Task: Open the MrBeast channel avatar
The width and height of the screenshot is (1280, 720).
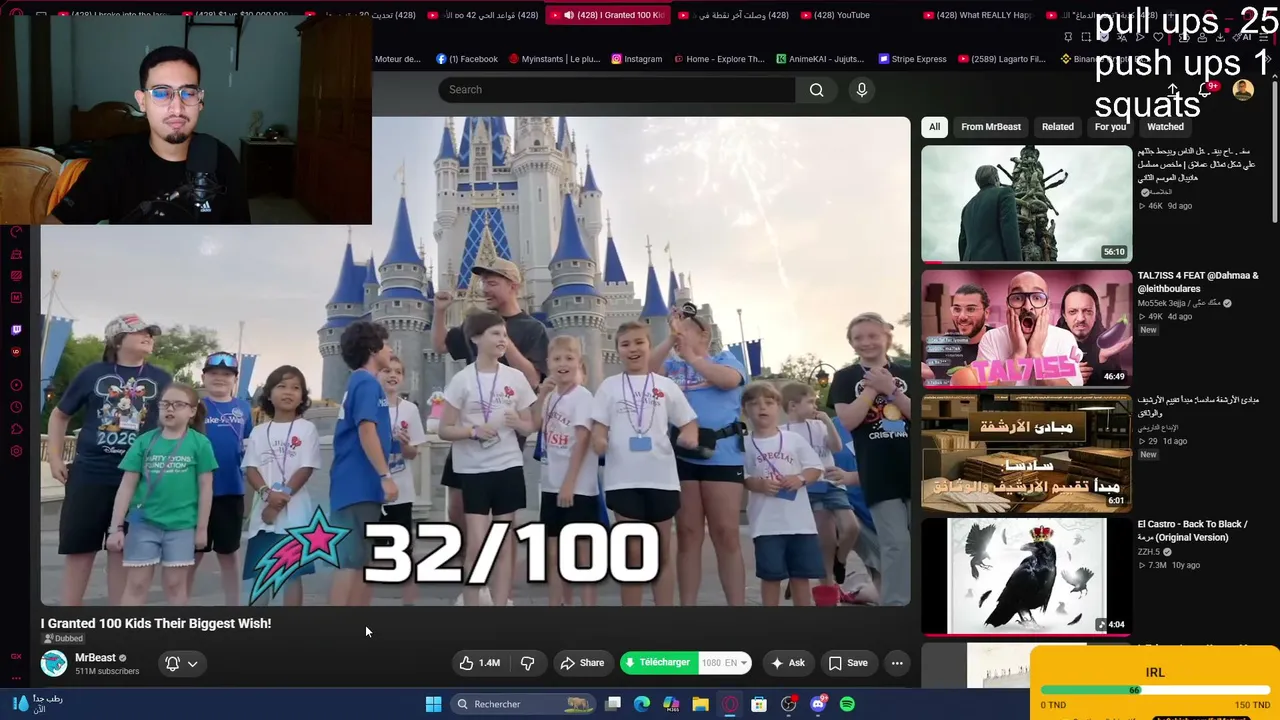Action: 54,663
